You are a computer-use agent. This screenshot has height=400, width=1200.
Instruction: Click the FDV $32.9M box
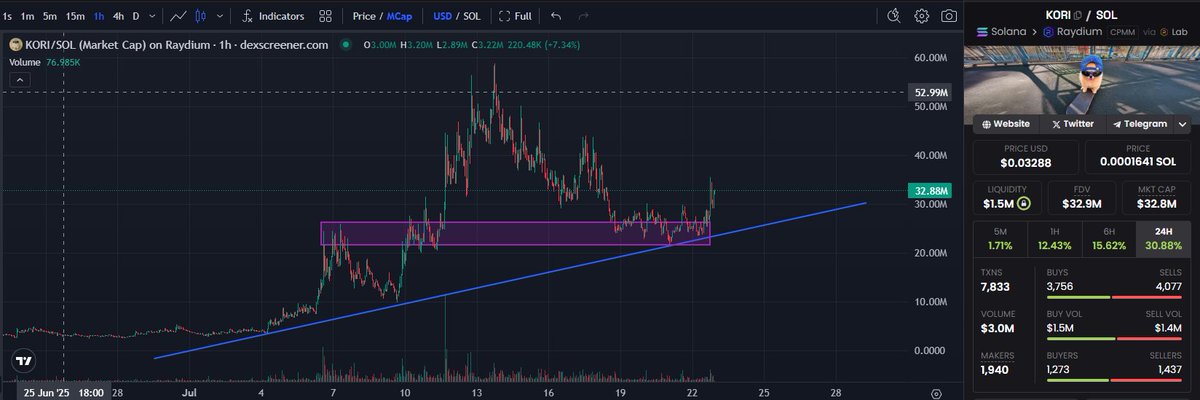tap(1082, 198)
